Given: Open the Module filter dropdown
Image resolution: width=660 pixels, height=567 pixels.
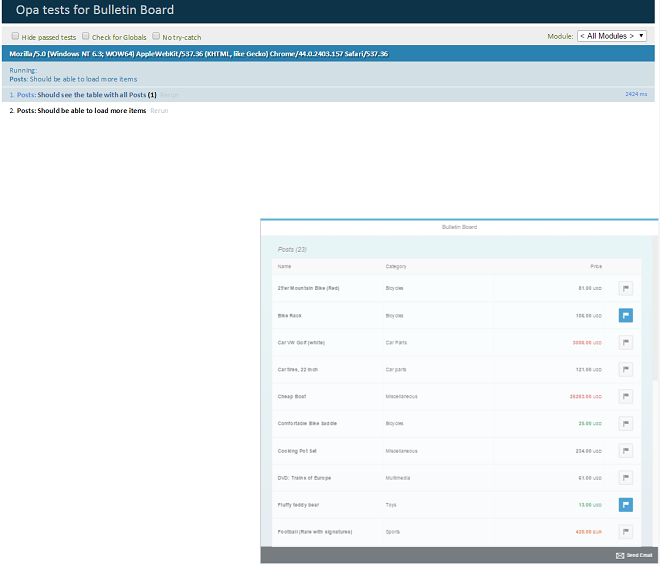Looking at the screenshot, I should (612, 36).
